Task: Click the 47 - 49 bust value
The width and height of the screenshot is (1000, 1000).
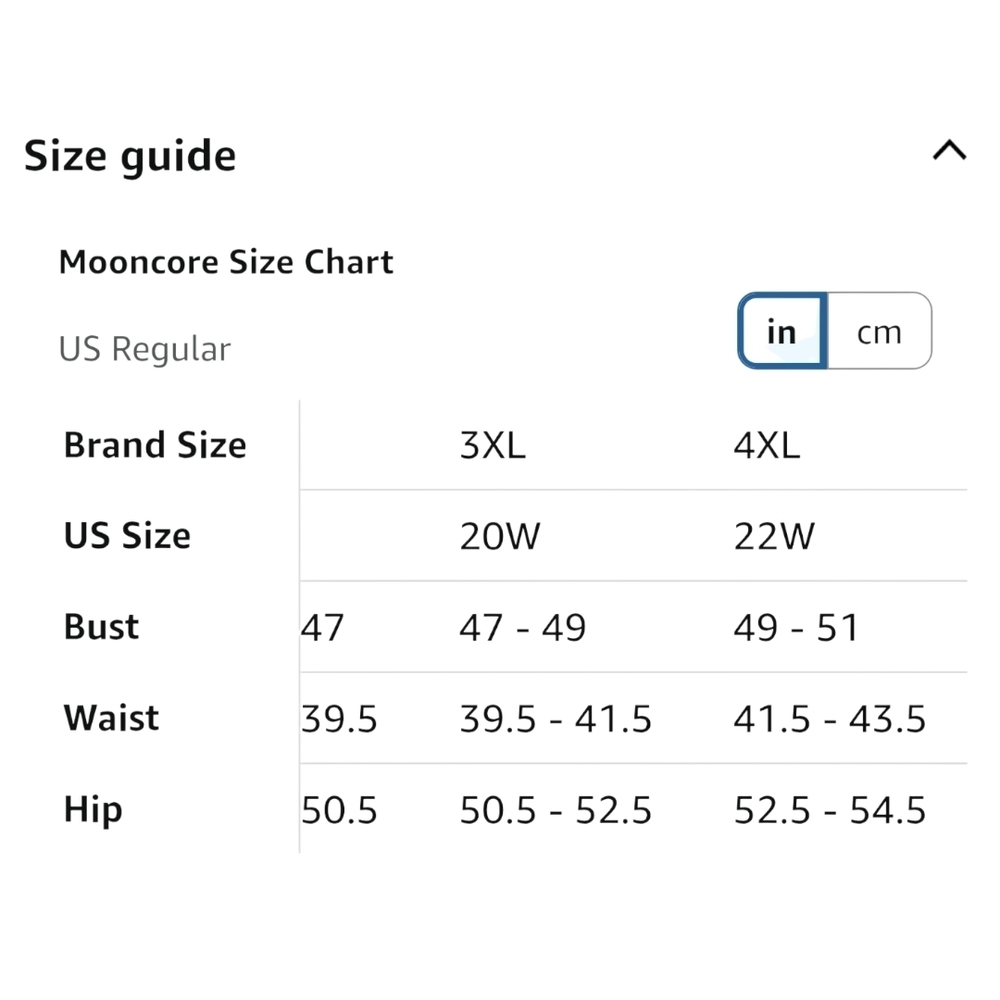Action: click(523, 628)
